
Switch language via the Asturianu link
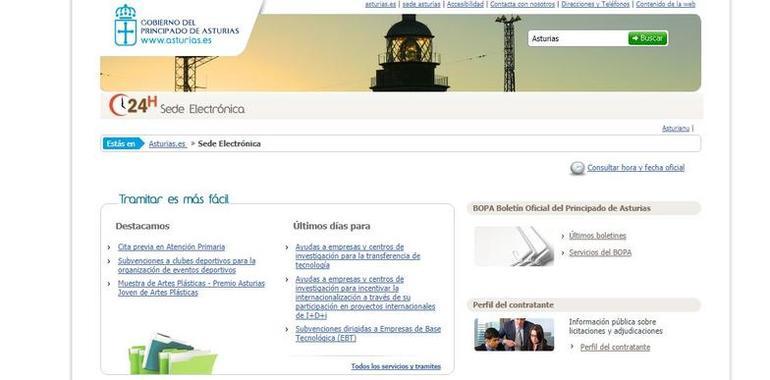pyautogui.click(x=676, y=129)
